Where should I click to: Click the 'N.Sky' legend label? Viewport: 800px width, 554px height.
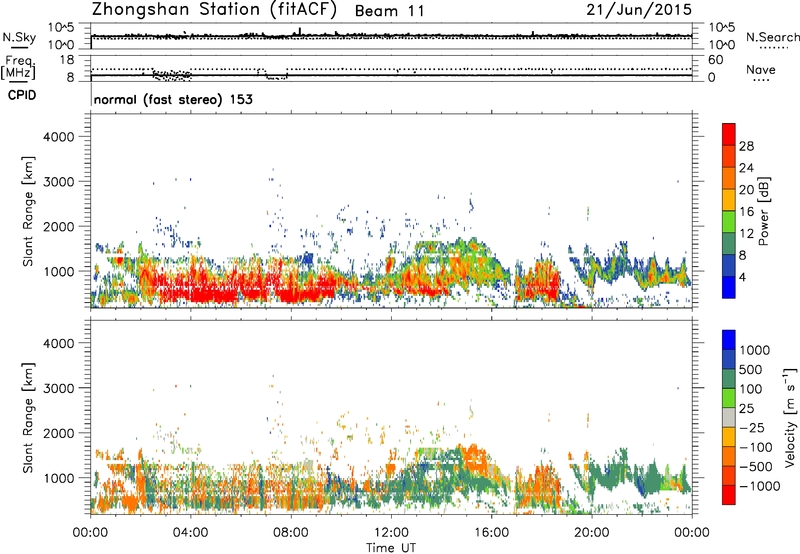19,37
